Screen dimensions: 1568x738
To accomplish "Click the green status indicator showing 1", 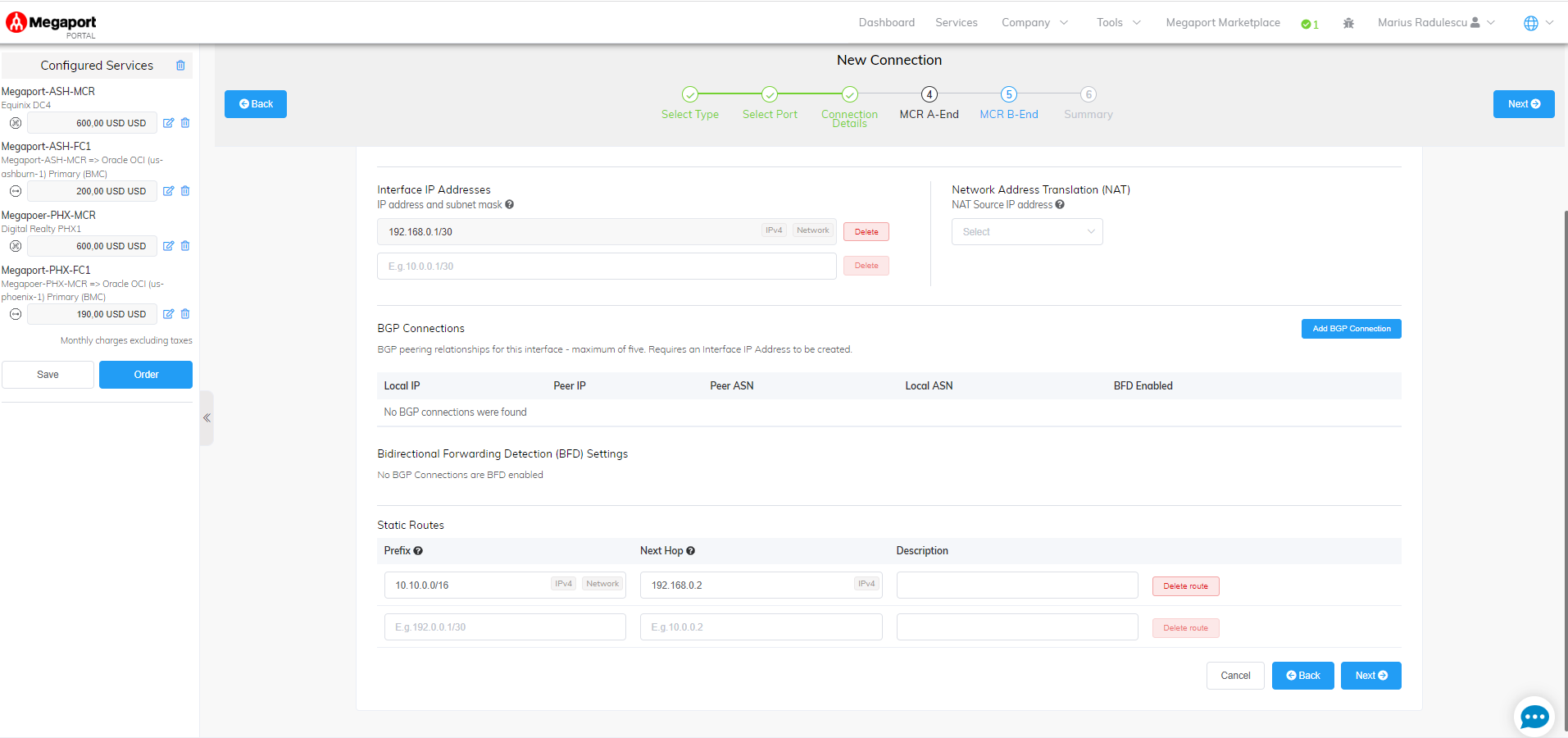I will tap(1309, 24).
